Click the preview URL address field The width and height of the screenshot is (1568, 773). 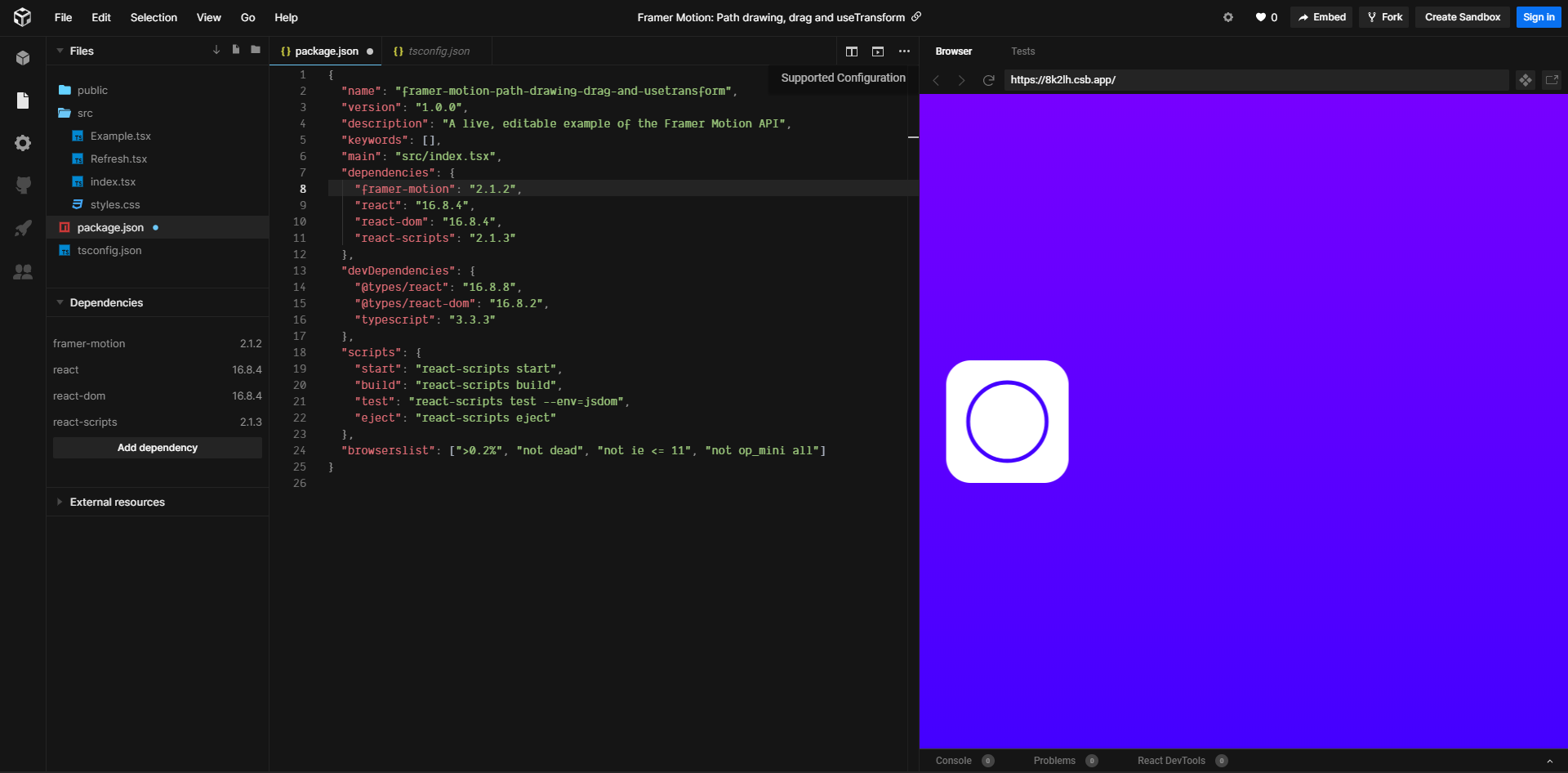tap(1256, 80)
